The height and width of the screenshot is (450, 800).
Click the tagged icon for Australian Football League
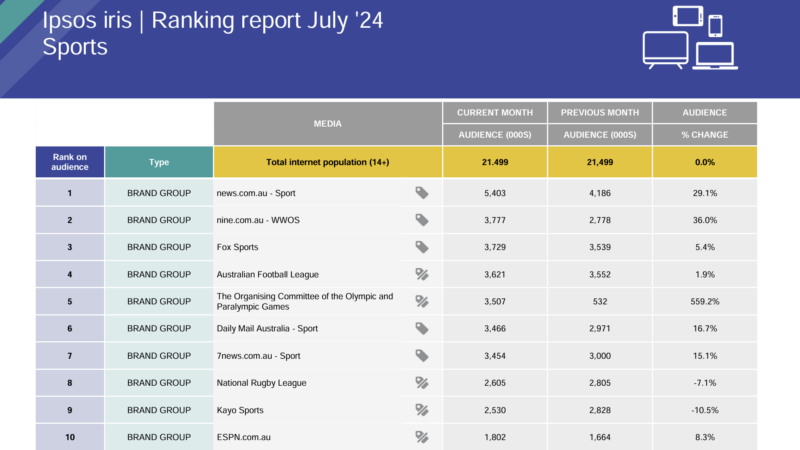(x=421, y=274)
